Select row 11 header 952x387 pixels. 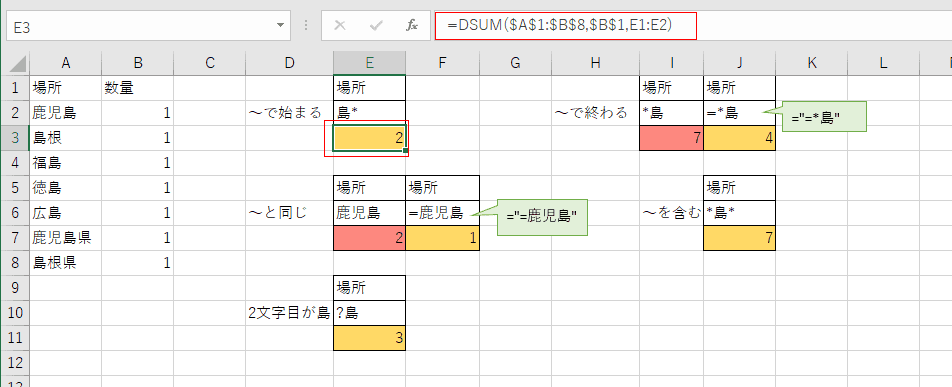coord(15,337)
